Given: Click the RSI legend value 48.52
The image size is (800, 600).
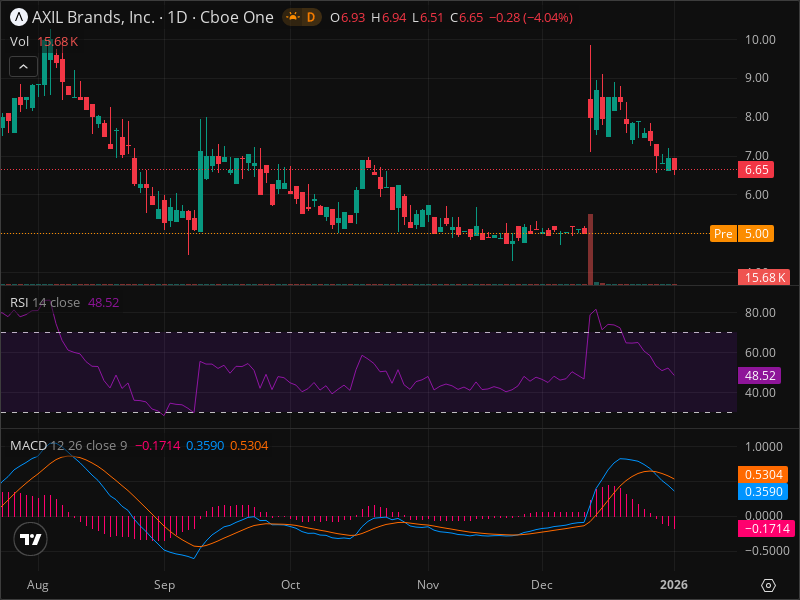Looking at the screenshot, I should click(104, 303).
